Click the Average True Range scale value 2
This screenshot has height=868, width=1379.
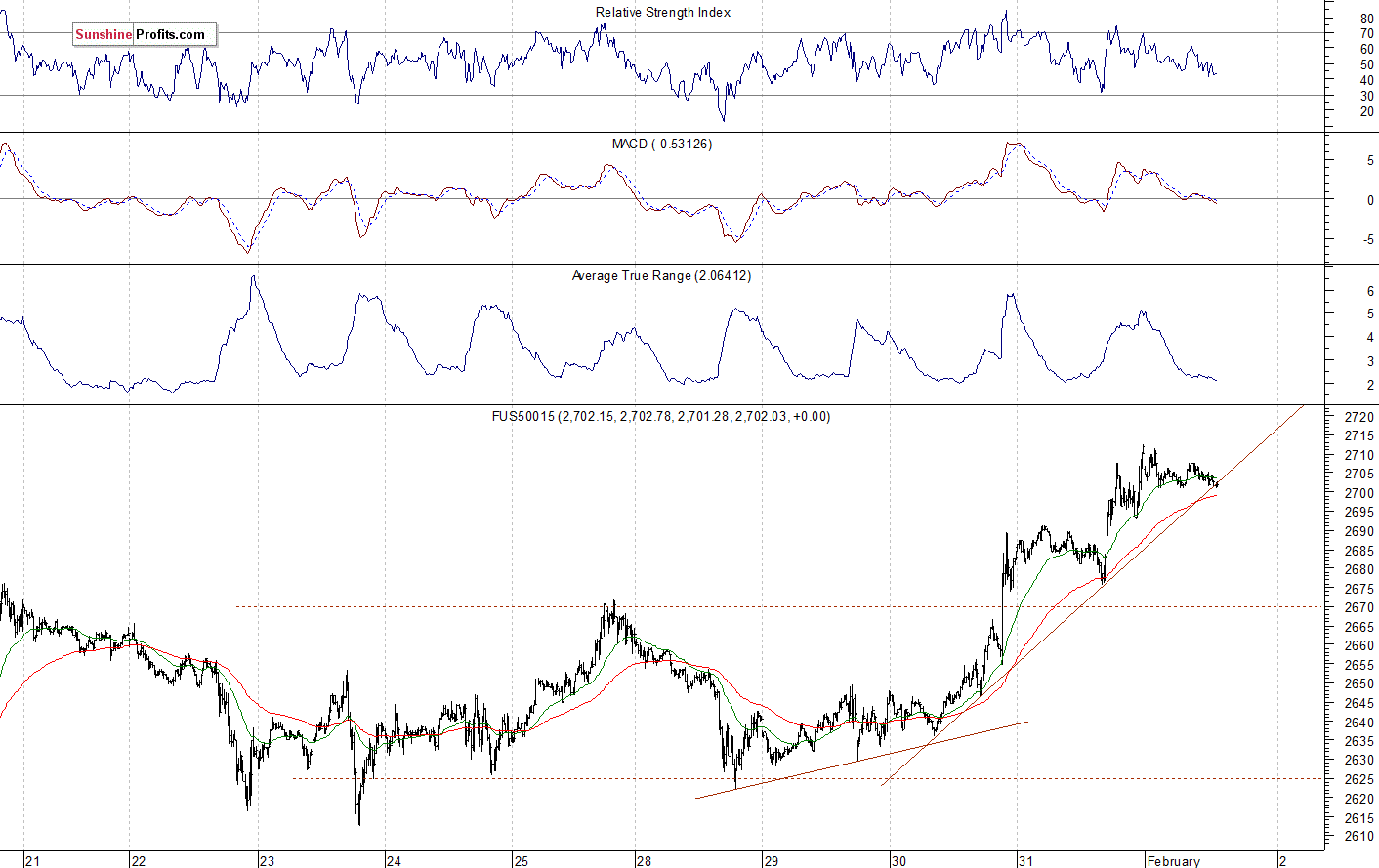click(x=1371, y=386)
